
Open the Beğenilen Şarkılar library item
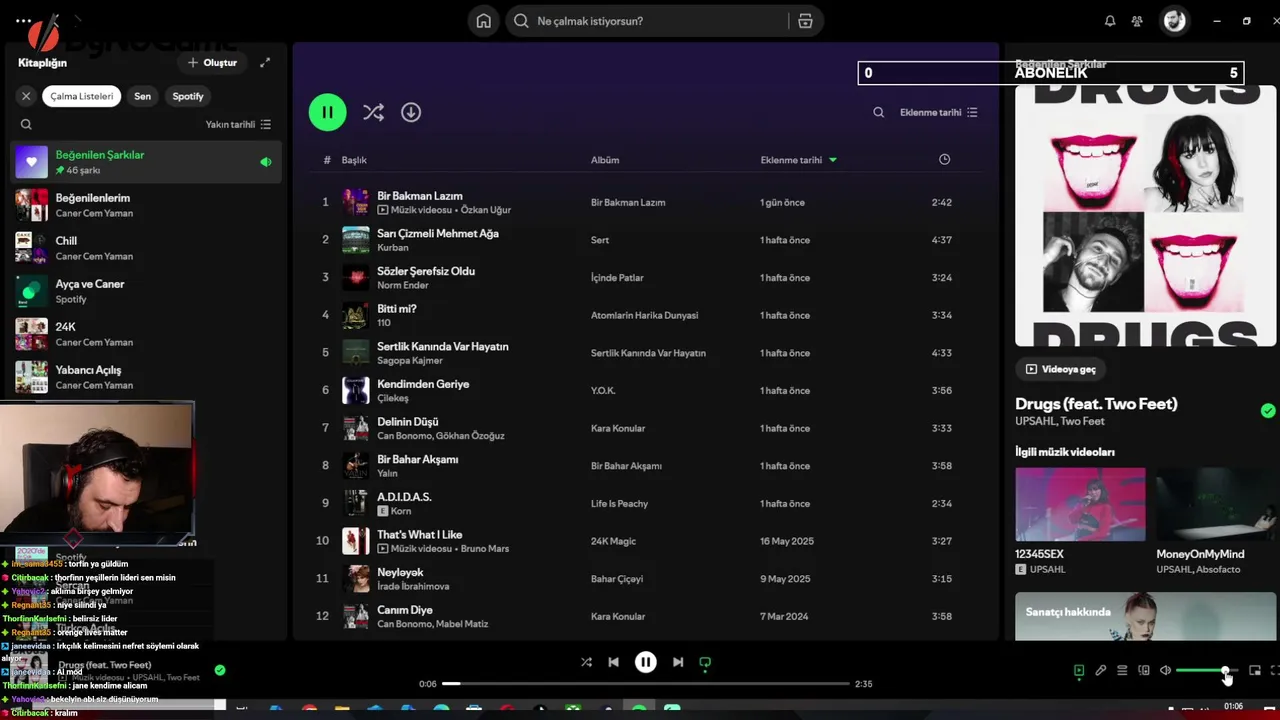point(146,162)
